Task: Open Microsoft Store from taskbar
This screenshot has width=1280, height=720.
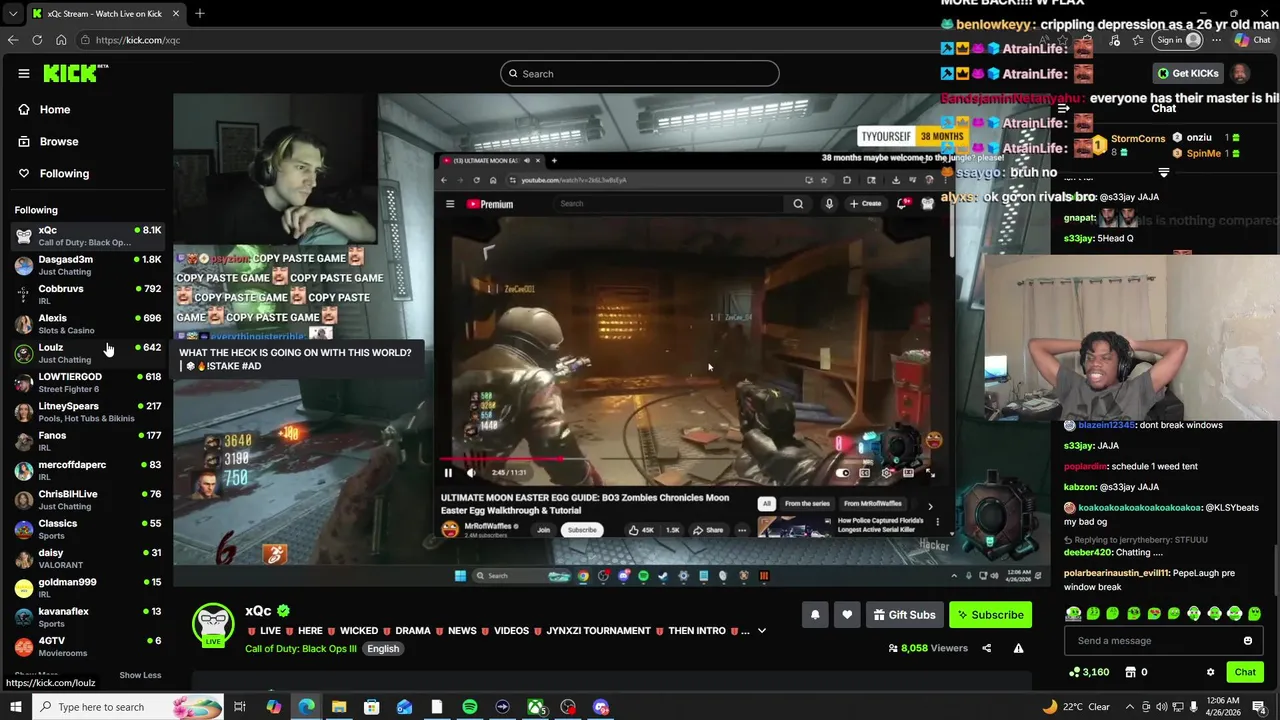Action: (371, 707)
